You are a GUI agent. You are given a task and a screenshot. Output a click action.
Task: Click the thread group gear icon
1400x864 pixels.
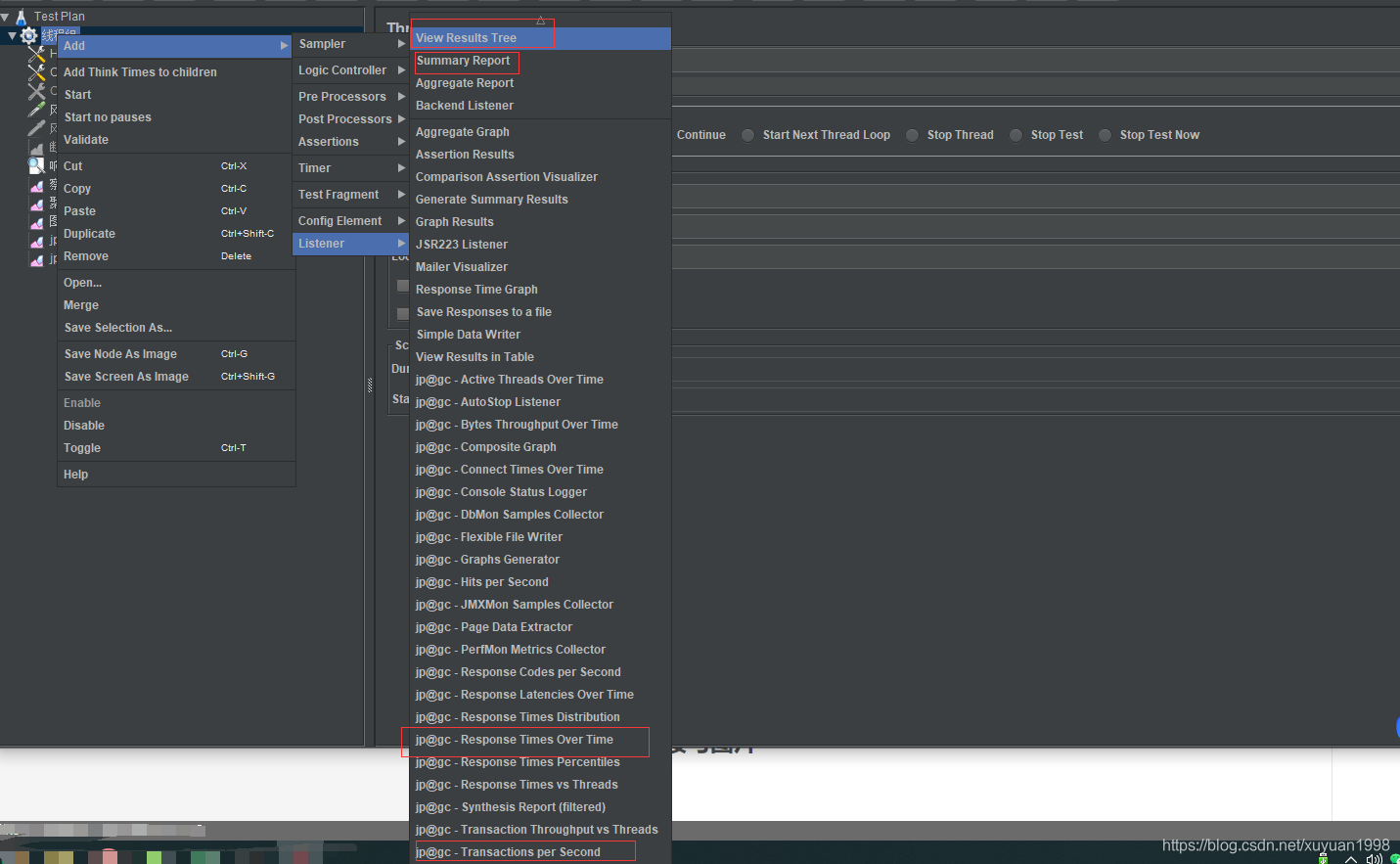(x=29, y=35)
